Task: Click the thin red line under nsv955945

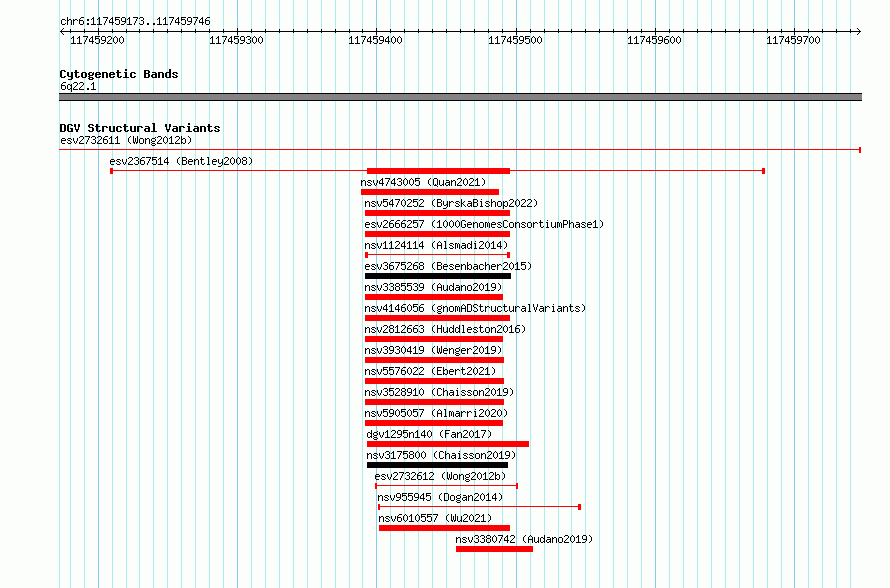Action: 479,507
